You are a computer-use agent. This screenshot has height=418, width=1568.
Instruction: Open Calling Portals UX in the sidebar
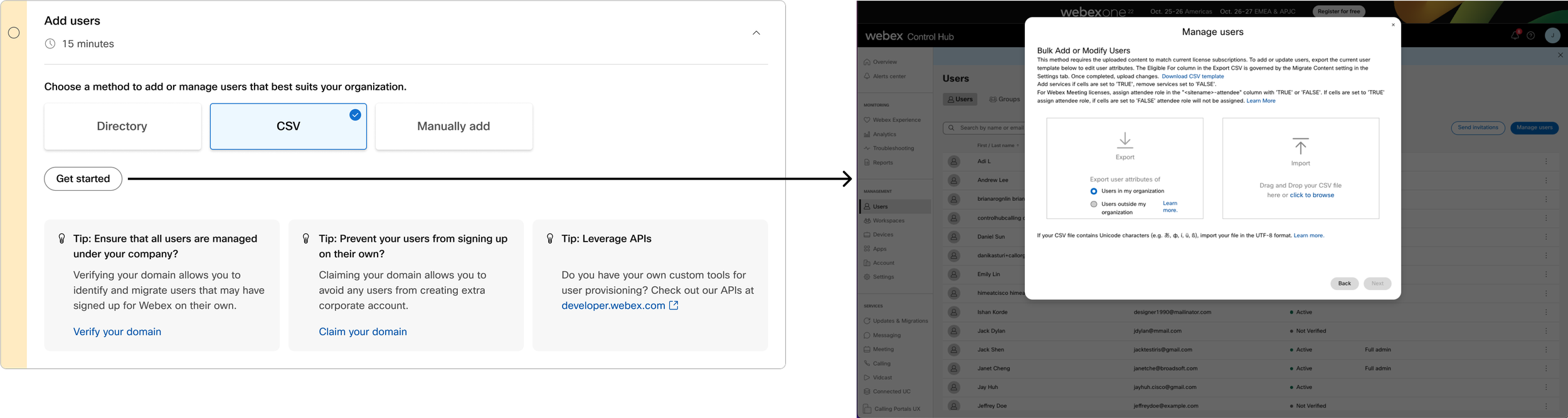click(x=891, y=409)
